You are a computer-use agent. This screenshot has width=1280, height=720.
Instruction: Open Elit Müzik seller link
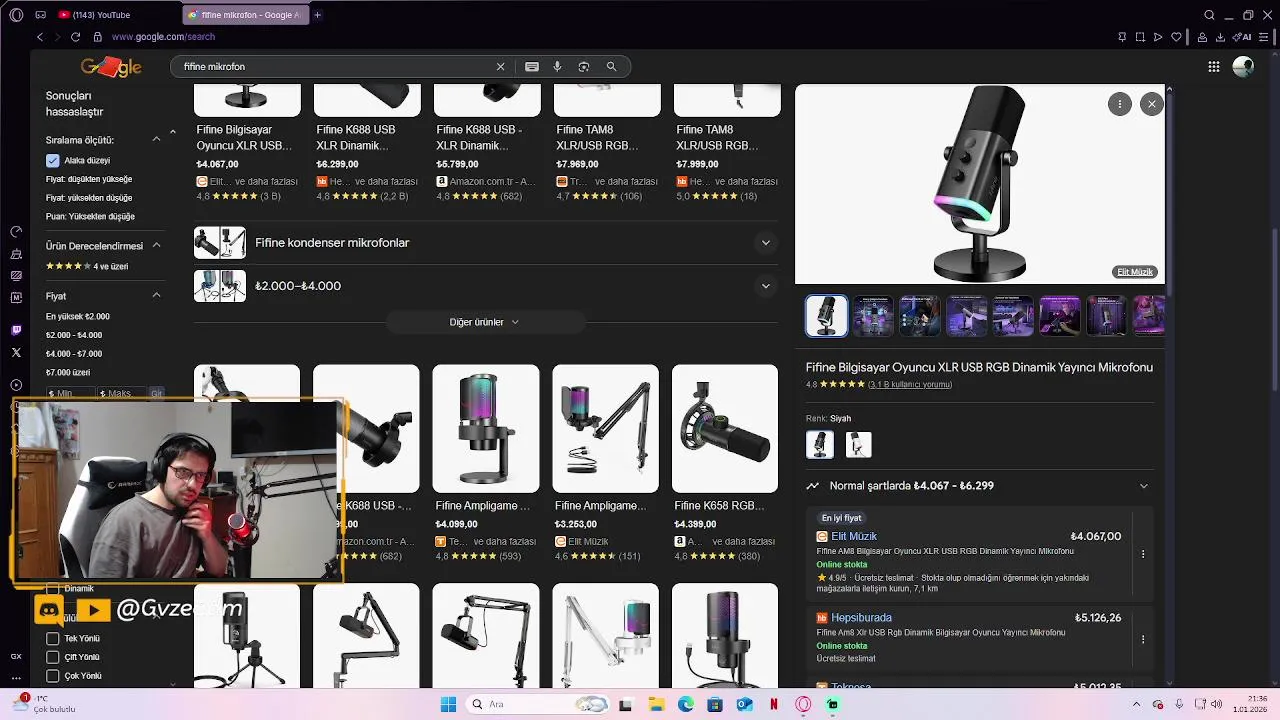[x=854, y=537]
